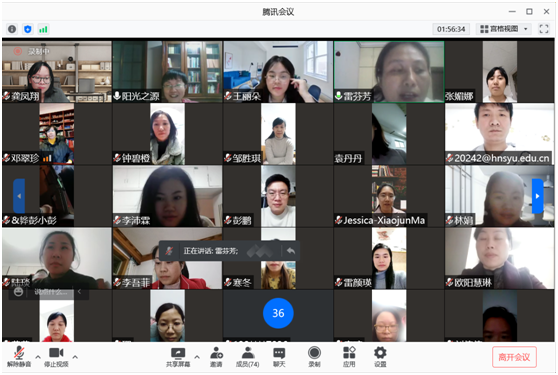Go to the previous page of participants
Image resolution: width=558 pixels, height=375 pixels.
[19, 196]
